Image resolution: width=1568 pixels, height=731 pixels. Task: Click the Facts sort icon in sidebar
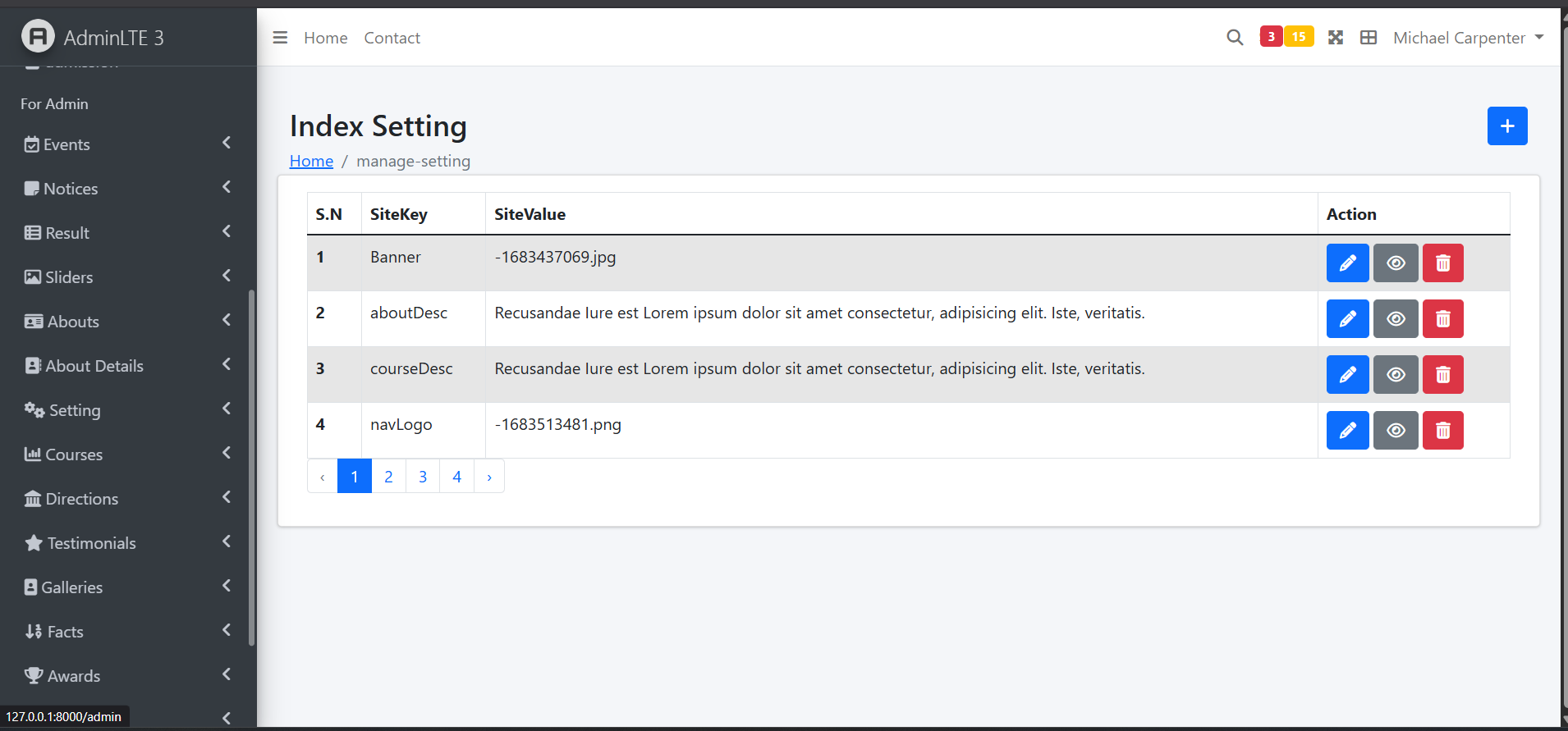pos(33,632)
